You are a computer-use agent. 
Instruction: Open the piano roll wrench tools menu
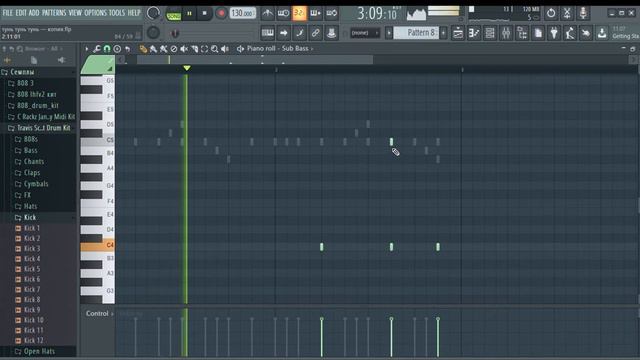coord(97,49)
